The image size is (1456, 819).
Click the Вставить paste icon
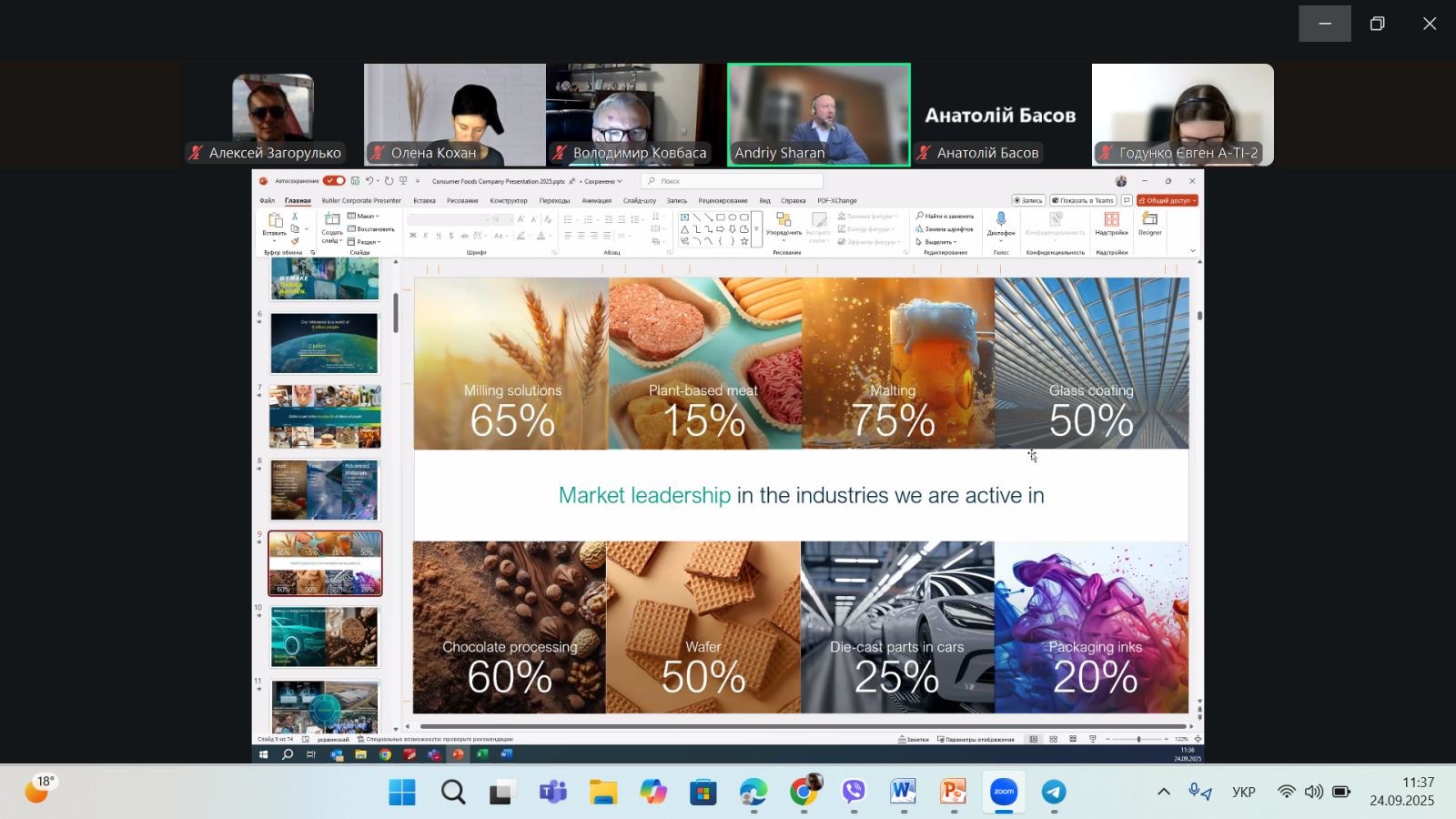(x=275, y=220)
